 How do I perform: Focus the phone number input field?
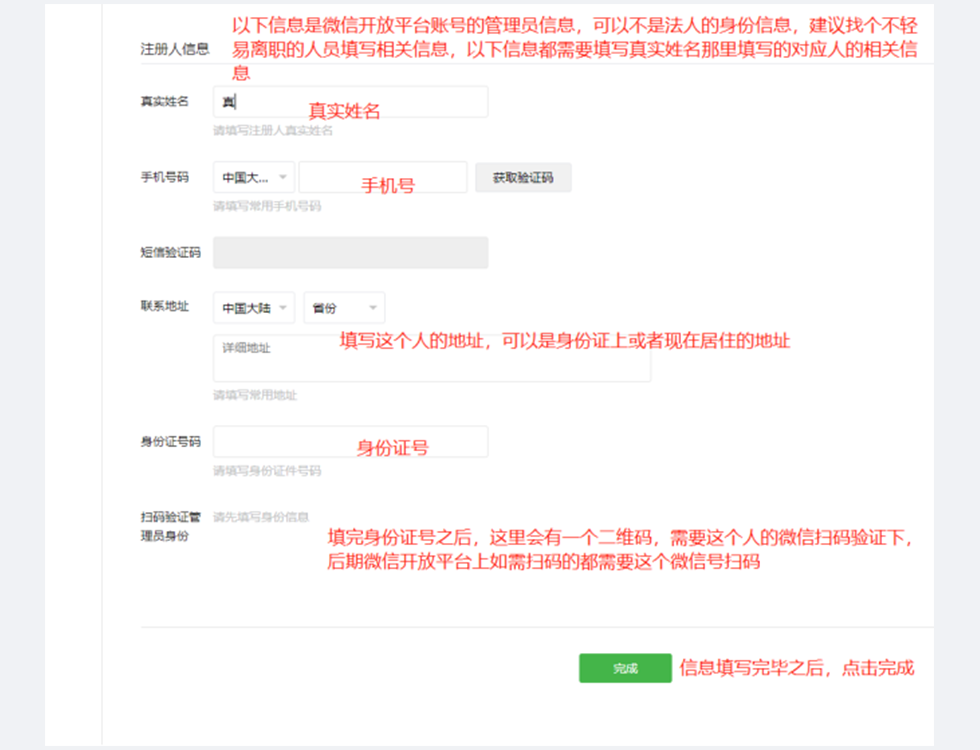(x=383, y=178)
